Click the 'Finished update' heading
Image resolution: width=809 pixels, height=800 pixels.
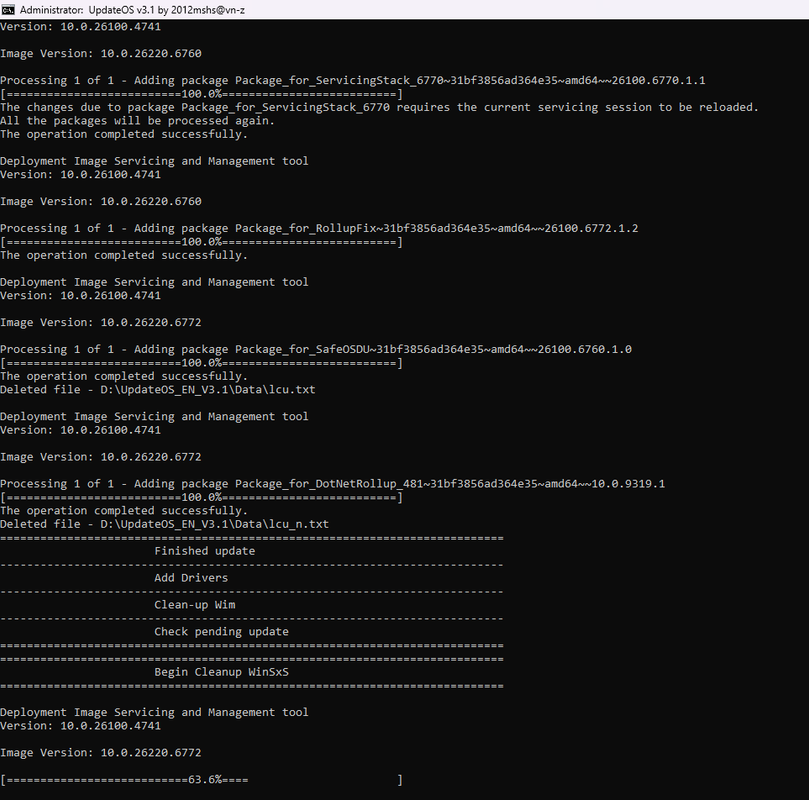[x=205, y=551]
